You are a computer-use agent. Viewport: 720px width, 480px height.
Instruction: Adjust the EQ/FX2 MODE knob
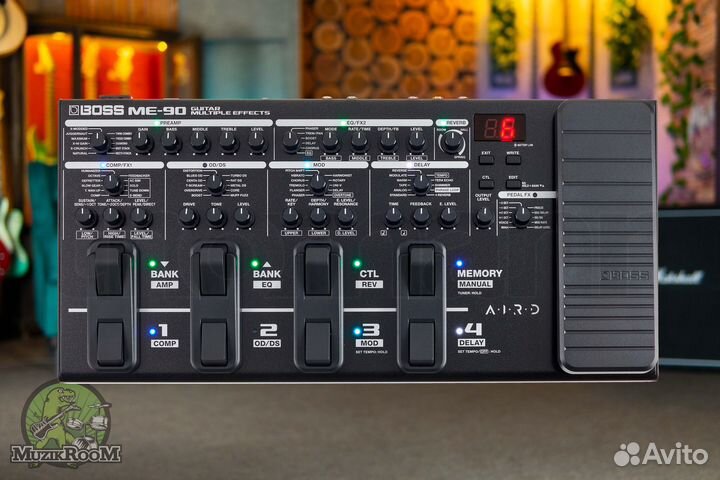pyautogui.click(x=331, y=143)
